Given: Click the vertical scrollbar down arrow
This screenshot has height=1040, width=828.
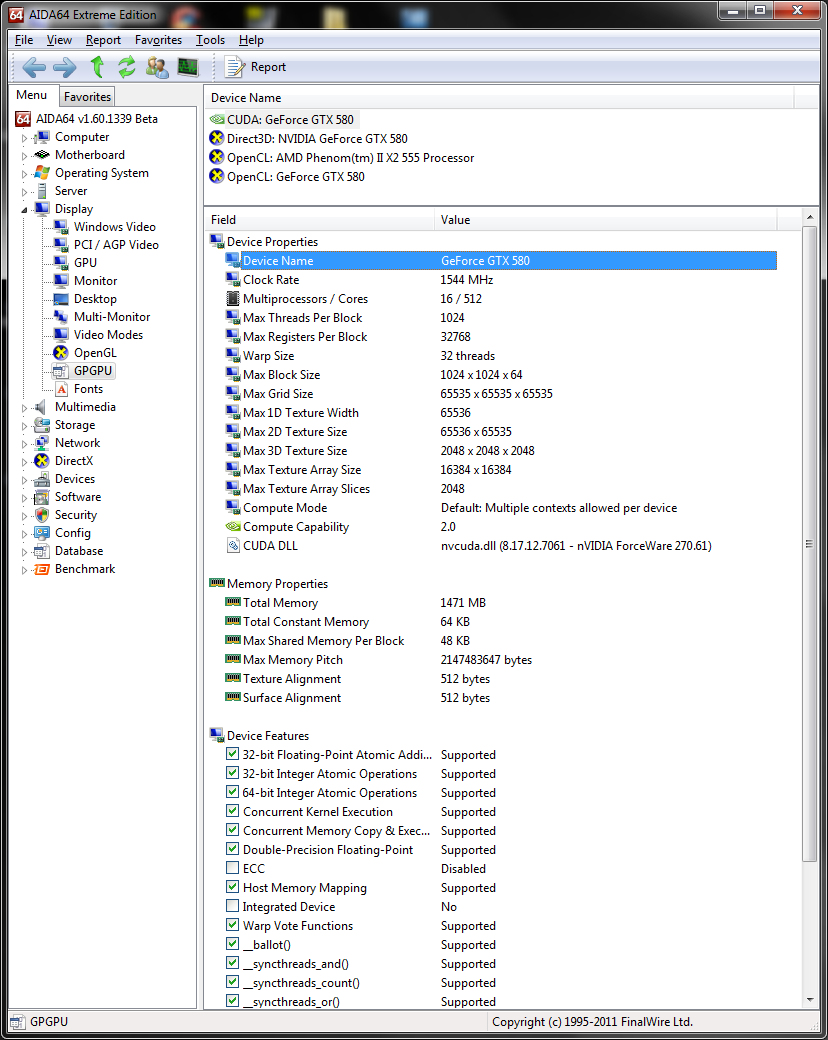Looking at the screenshot, I should (x=809, y=1000).
